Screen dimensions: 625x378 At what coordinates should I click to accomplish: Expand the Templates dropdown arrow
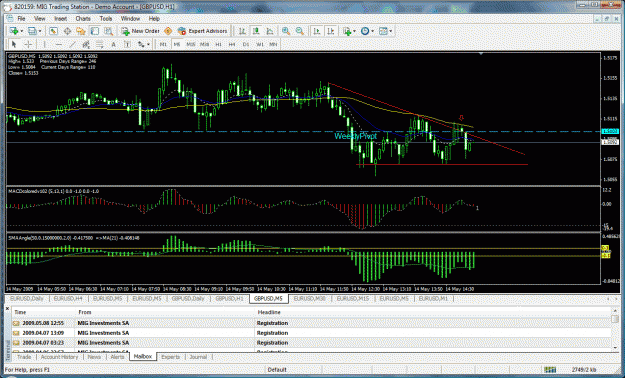pyautogui.click(x=391, y=31)
